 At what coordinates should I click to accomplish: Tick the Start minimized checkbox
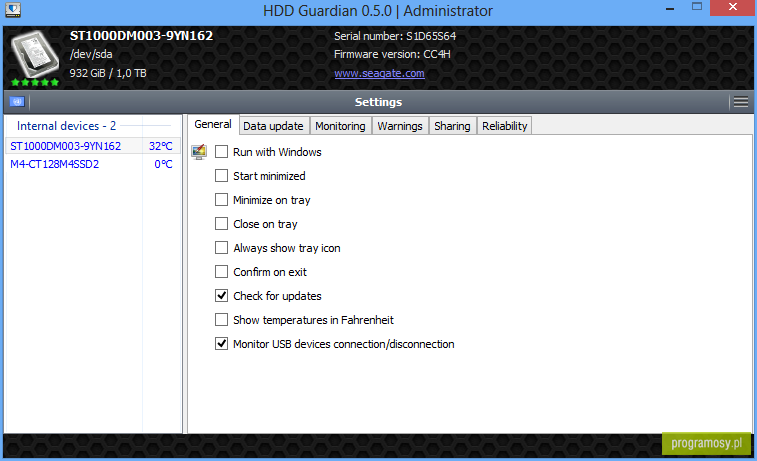coord(221,176)
